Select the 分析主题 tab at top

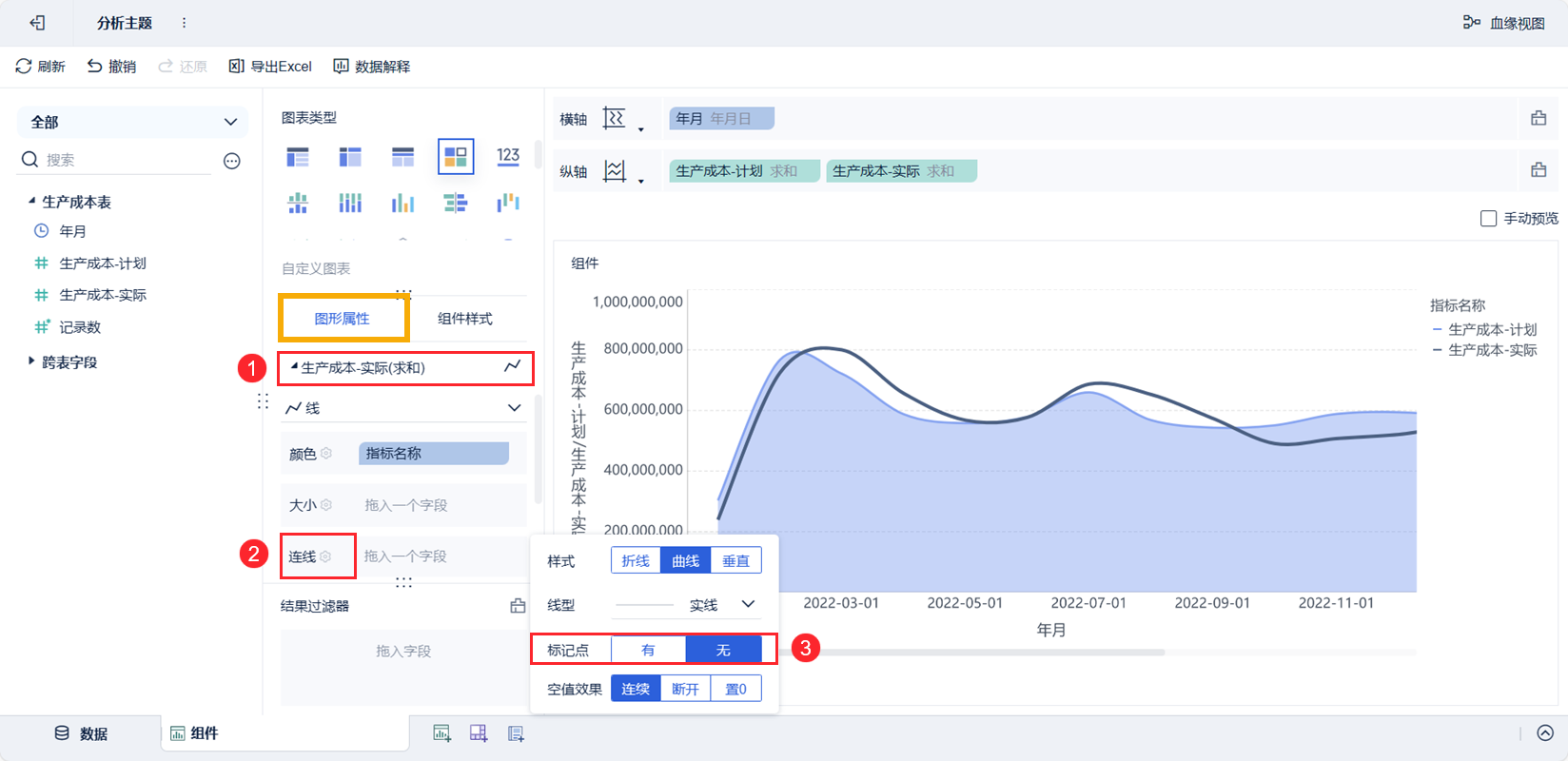pos(125,23)
